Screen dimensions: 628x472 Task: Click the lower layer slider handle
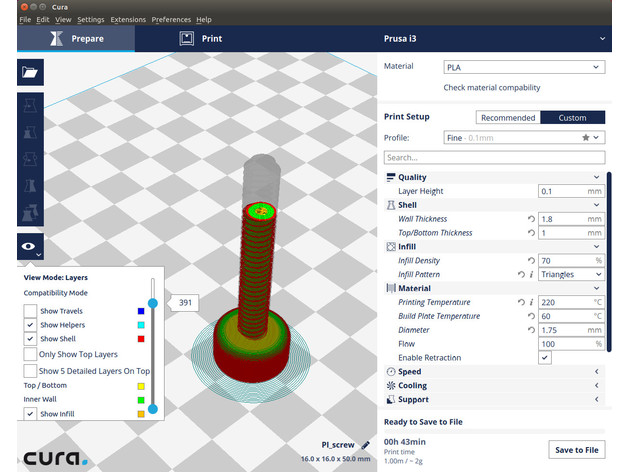coord(153,409)
